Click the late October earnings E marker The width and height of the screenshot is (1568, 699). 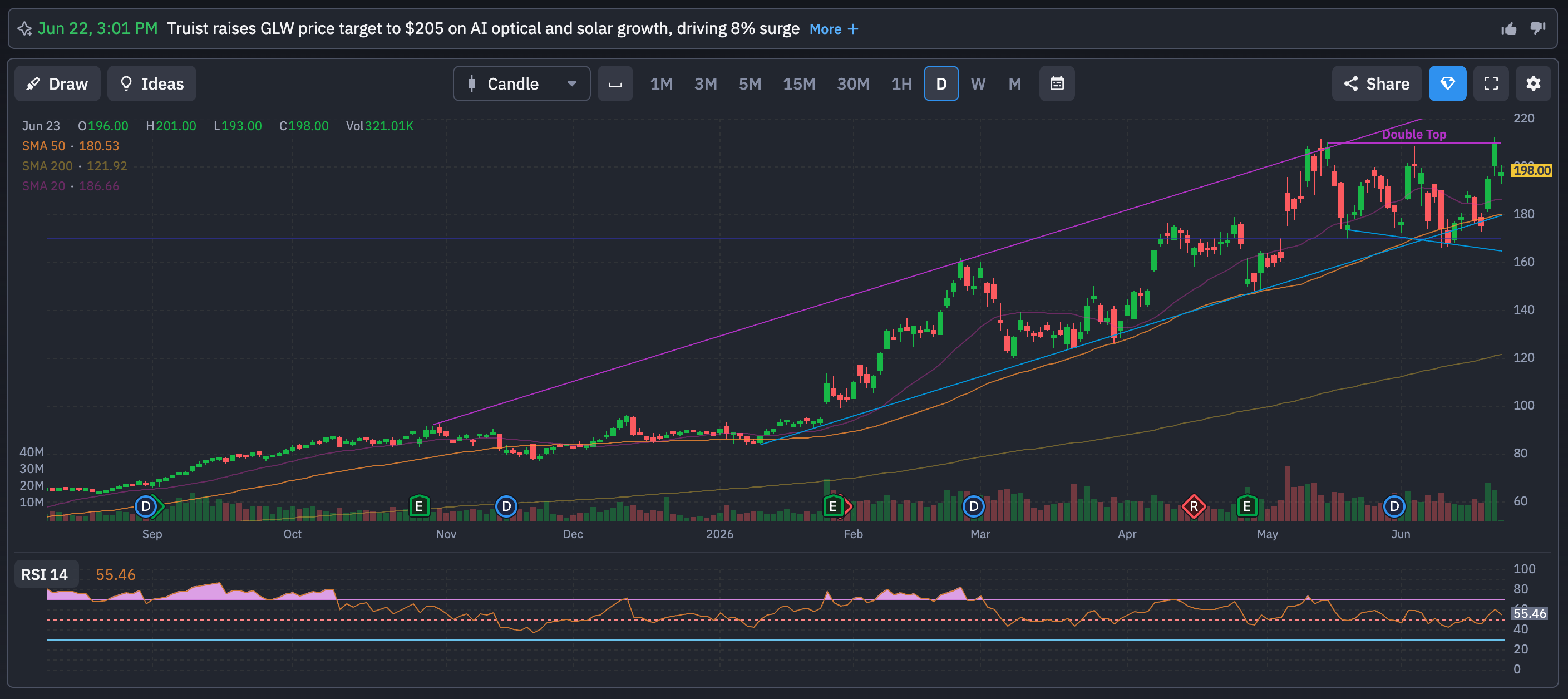(419, 506)
